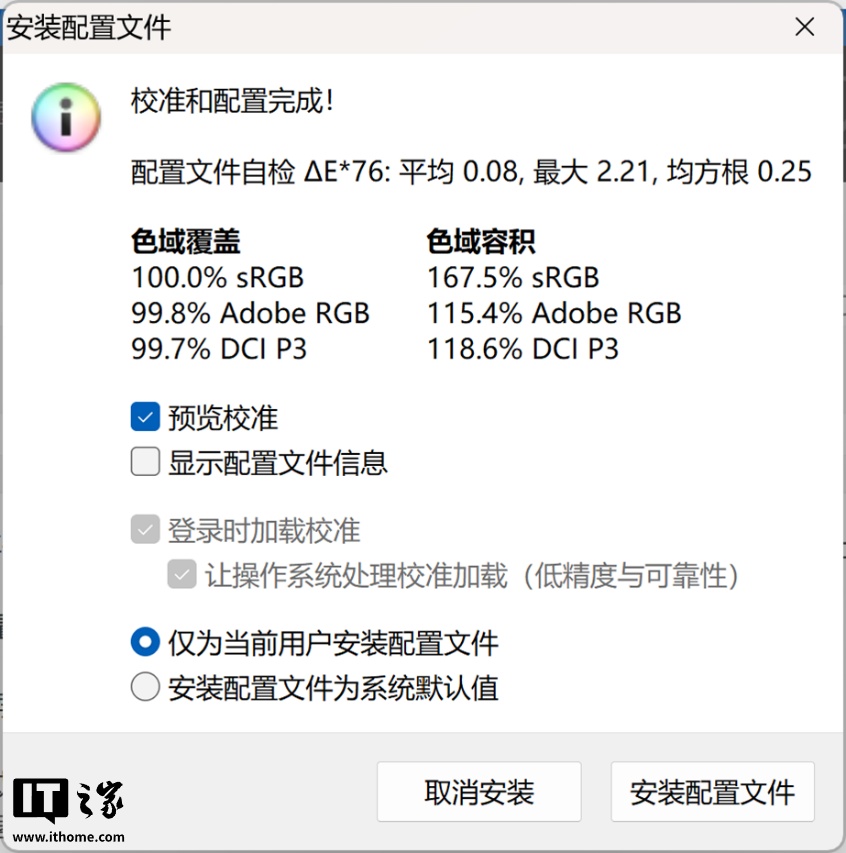This screenshot has height=853, width=846.
Task: Uncheck the 预览校准 checkbox
Action: pyautogui.click(x=146, y=417)
